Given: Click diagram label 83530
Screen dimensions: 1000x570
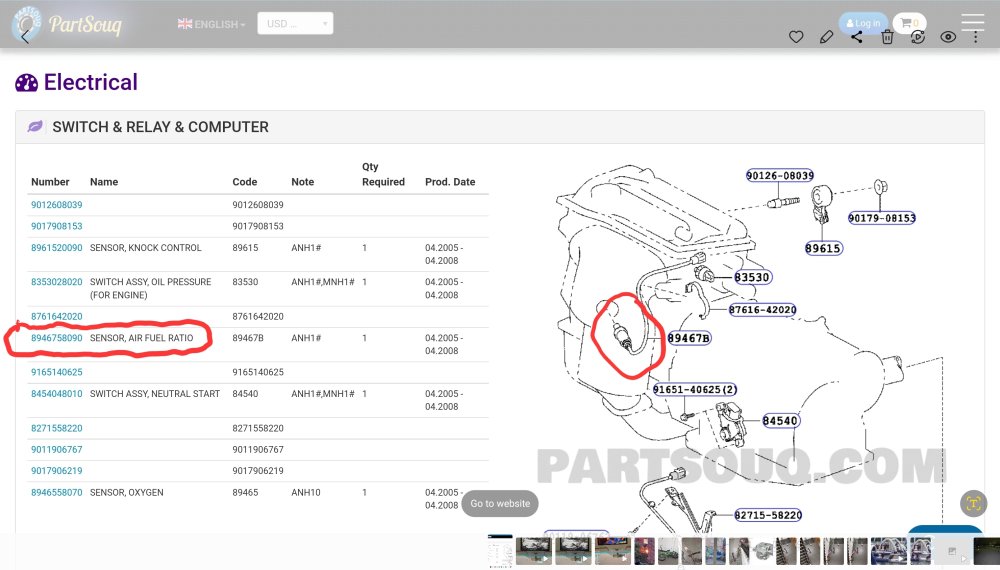Looking at the screenshot, I should pyautogui.click(x=753, y=277).
